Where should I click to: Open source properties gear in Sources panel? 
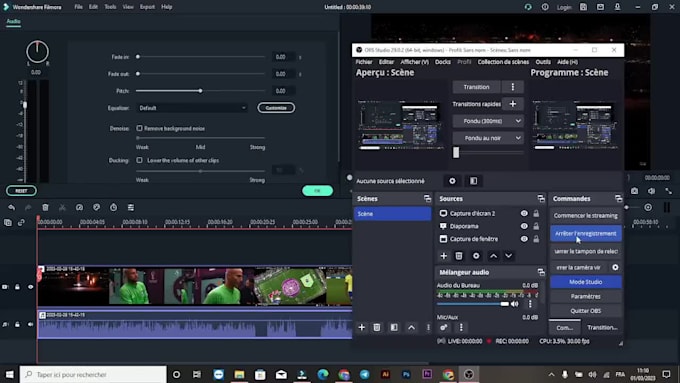tap(476, 256)
